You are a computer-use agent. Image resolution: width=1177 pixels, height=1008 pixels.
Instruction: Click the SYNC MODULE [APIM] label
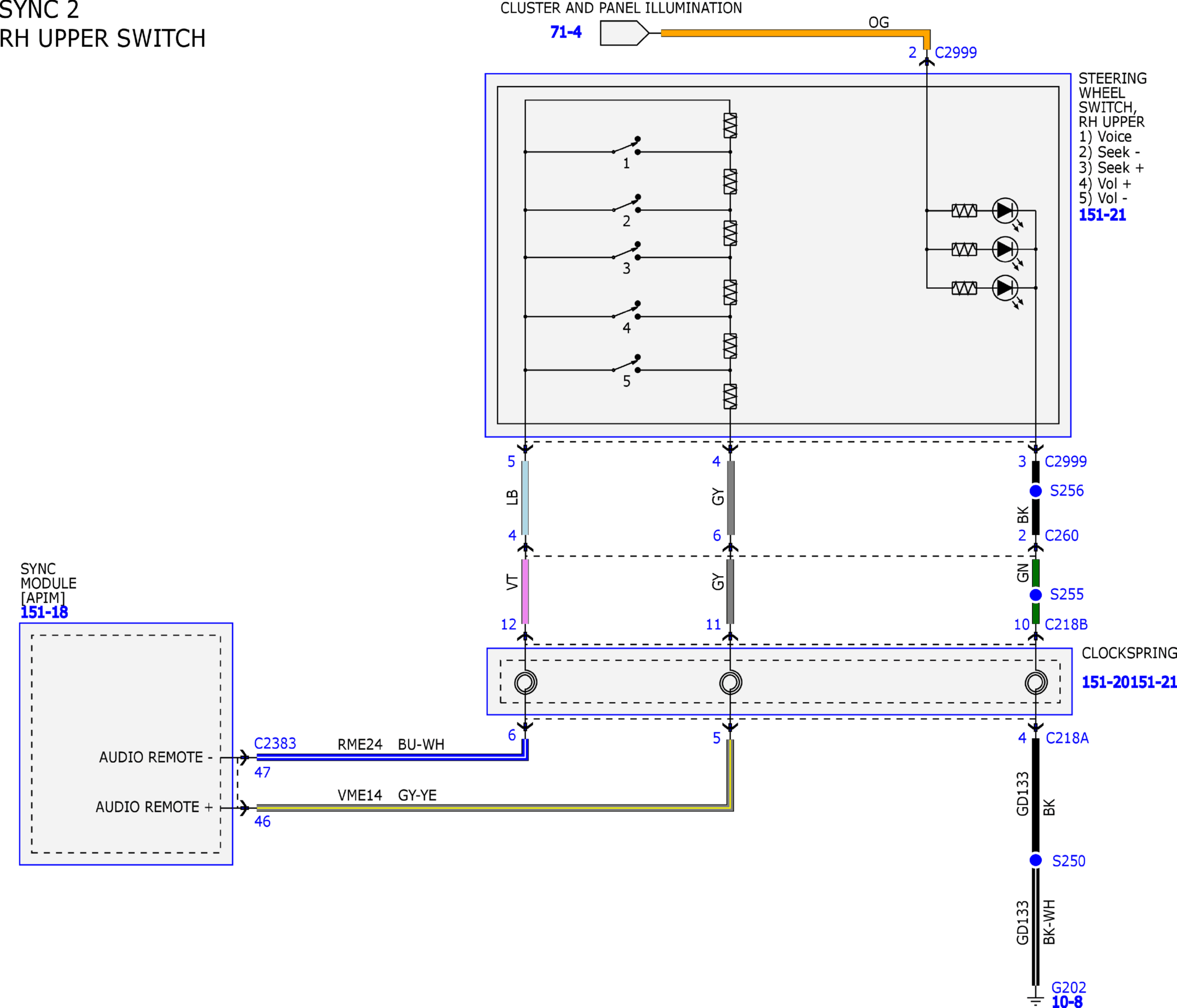[48, 583]
